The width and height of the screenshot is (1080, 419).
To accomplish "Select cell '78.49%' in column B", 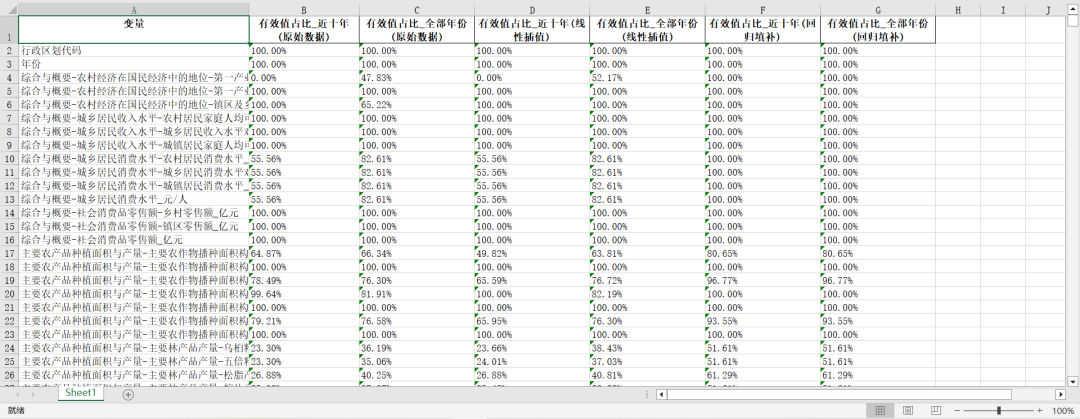I will point(304,280).
